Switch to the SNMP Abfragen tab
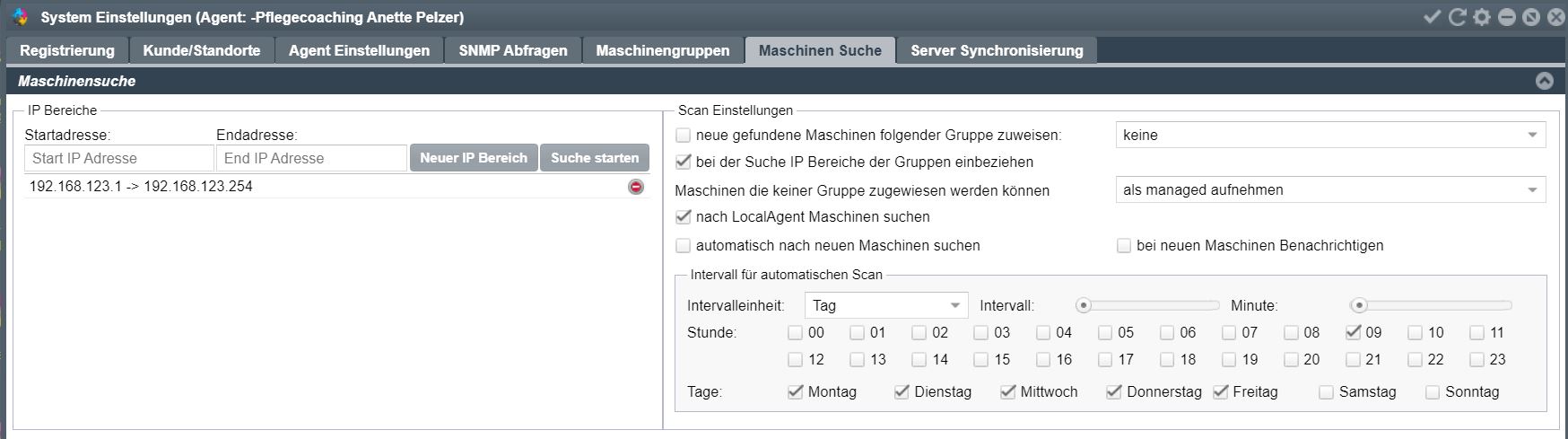 coord(513,50)
